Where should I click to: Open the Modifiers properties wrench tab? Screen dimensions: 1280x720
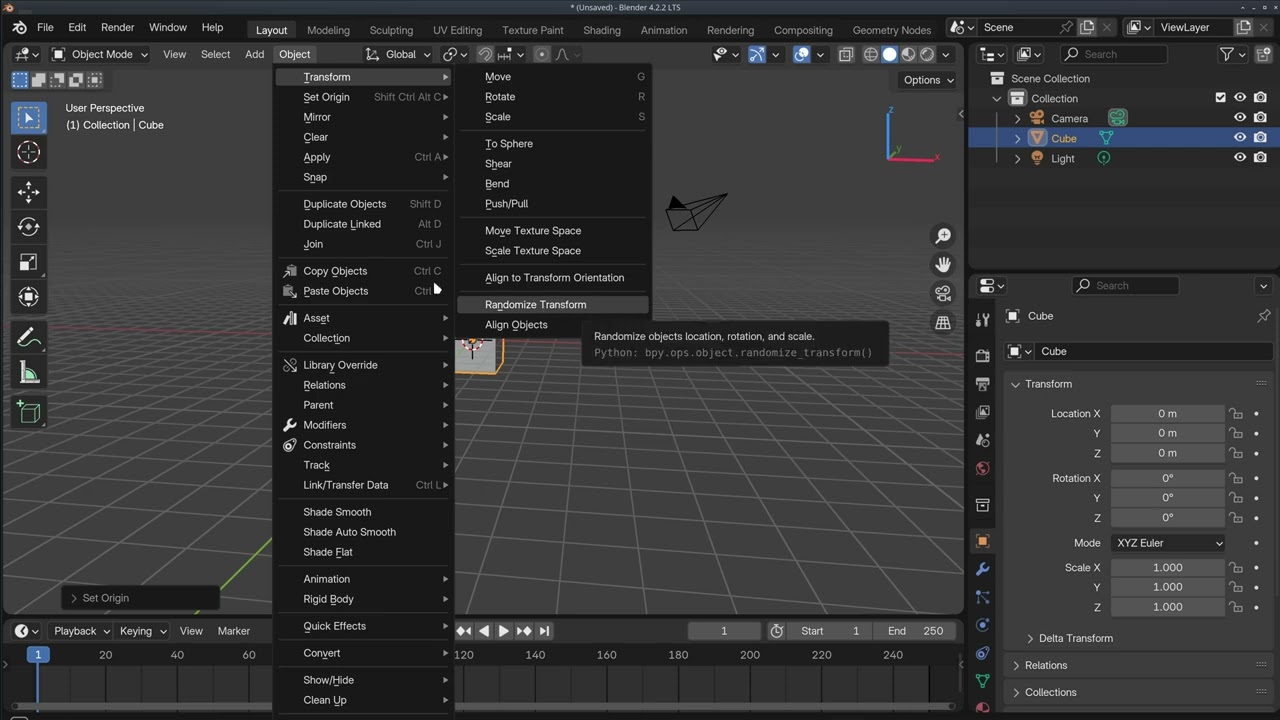(x=982, y=569)
